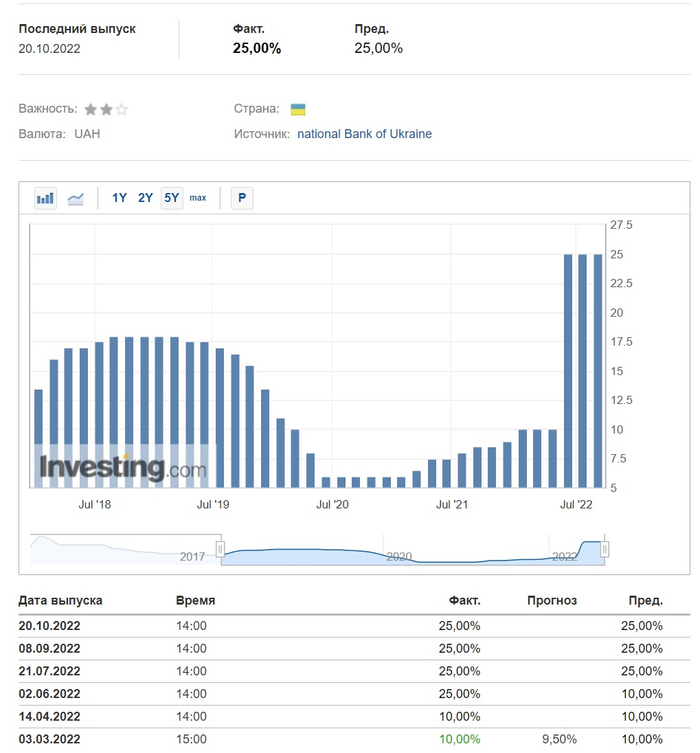
Task: Click the first importance star
Action: [x=90, y=109]
